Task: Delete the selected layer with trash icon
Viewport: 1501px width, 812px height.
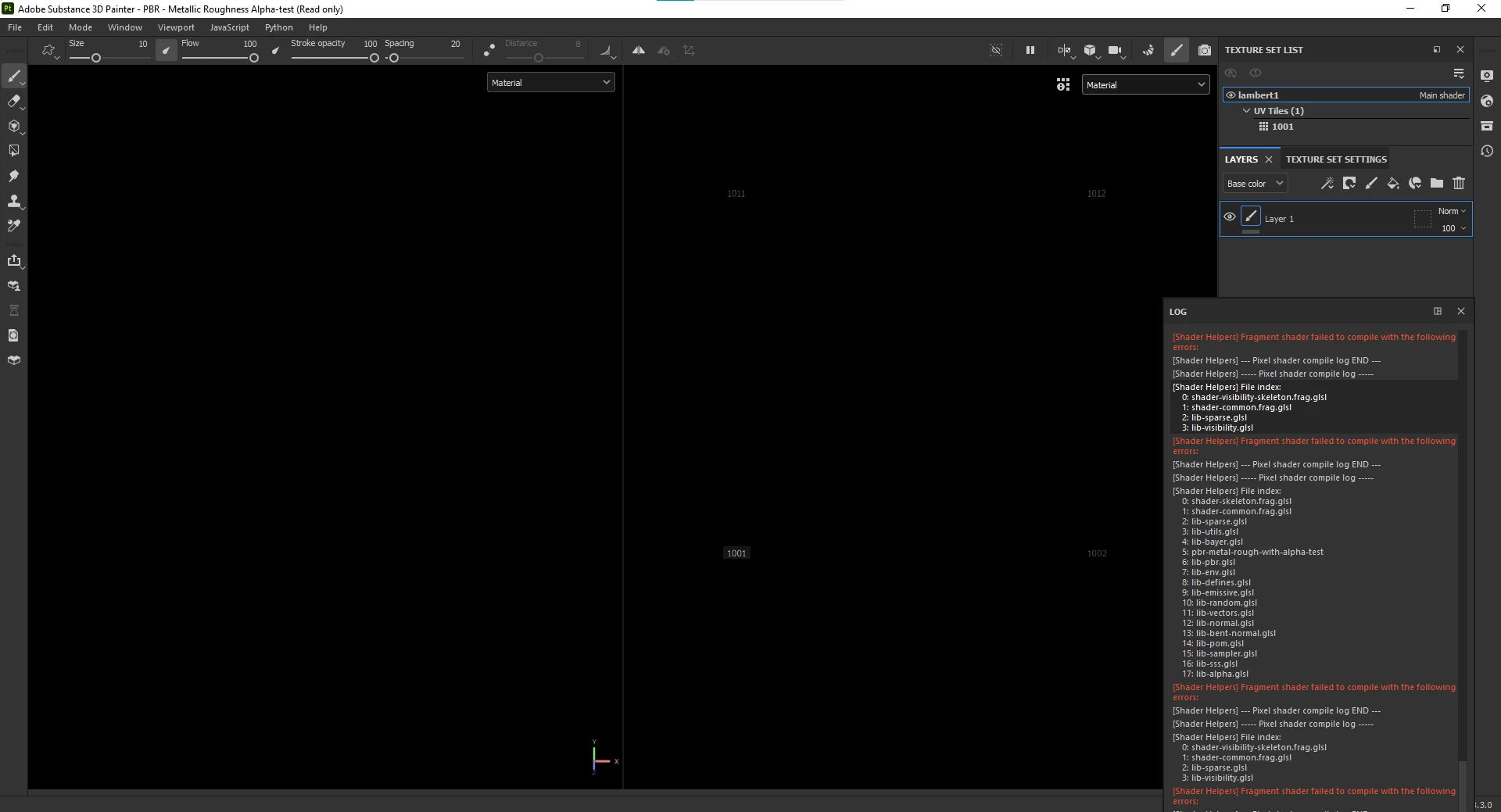Action: coord(1459,183)
